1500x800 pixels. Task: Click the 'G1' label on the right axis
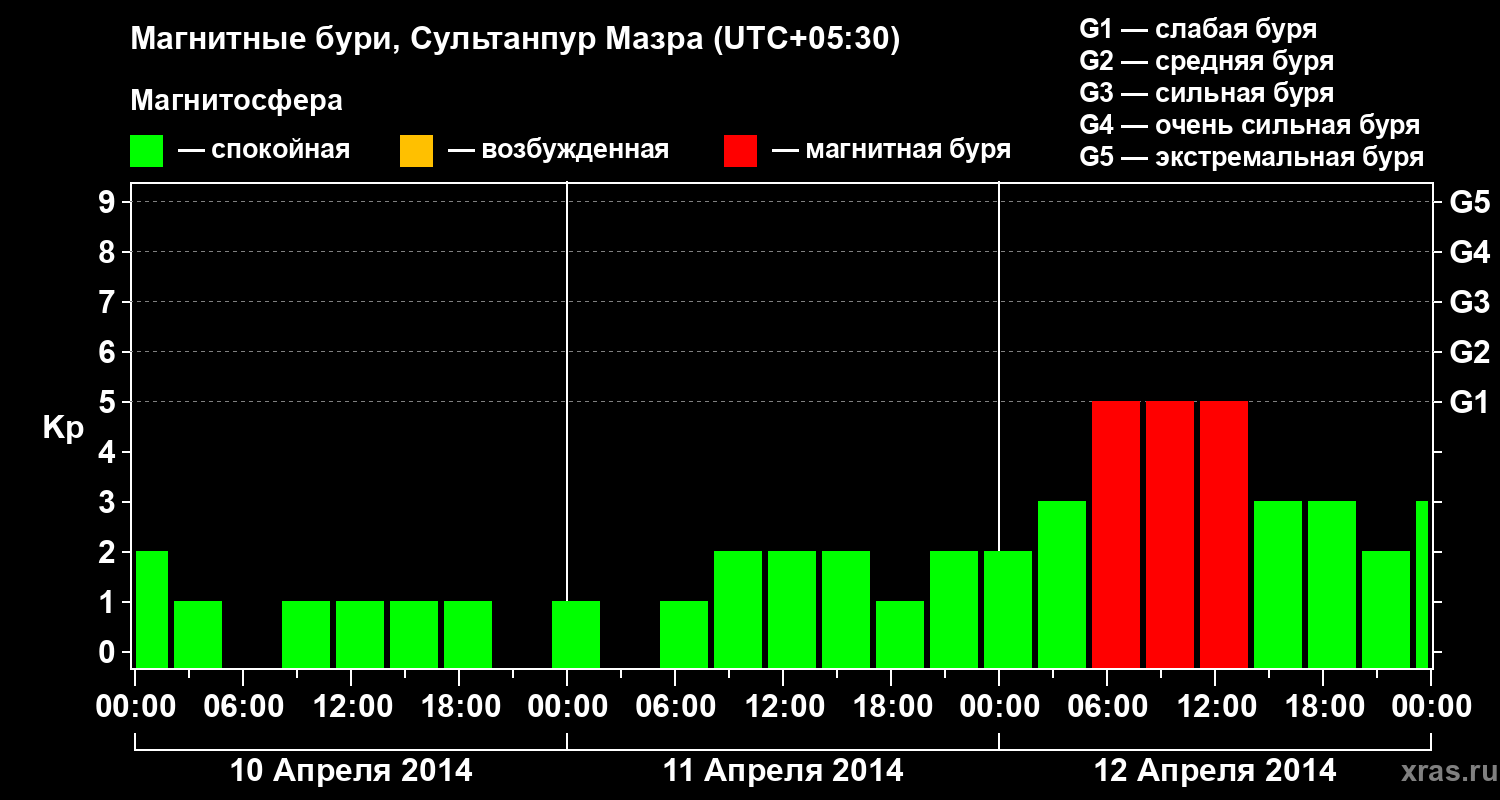pos(1469,402)
